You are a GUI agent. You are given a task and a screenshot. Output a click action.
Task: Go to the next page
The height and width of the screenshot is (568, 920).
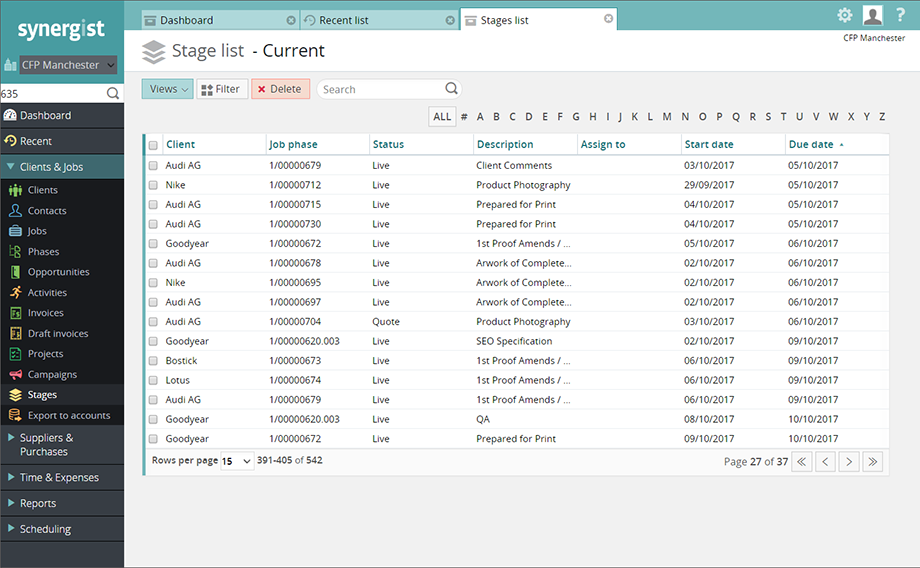(849, 462)
